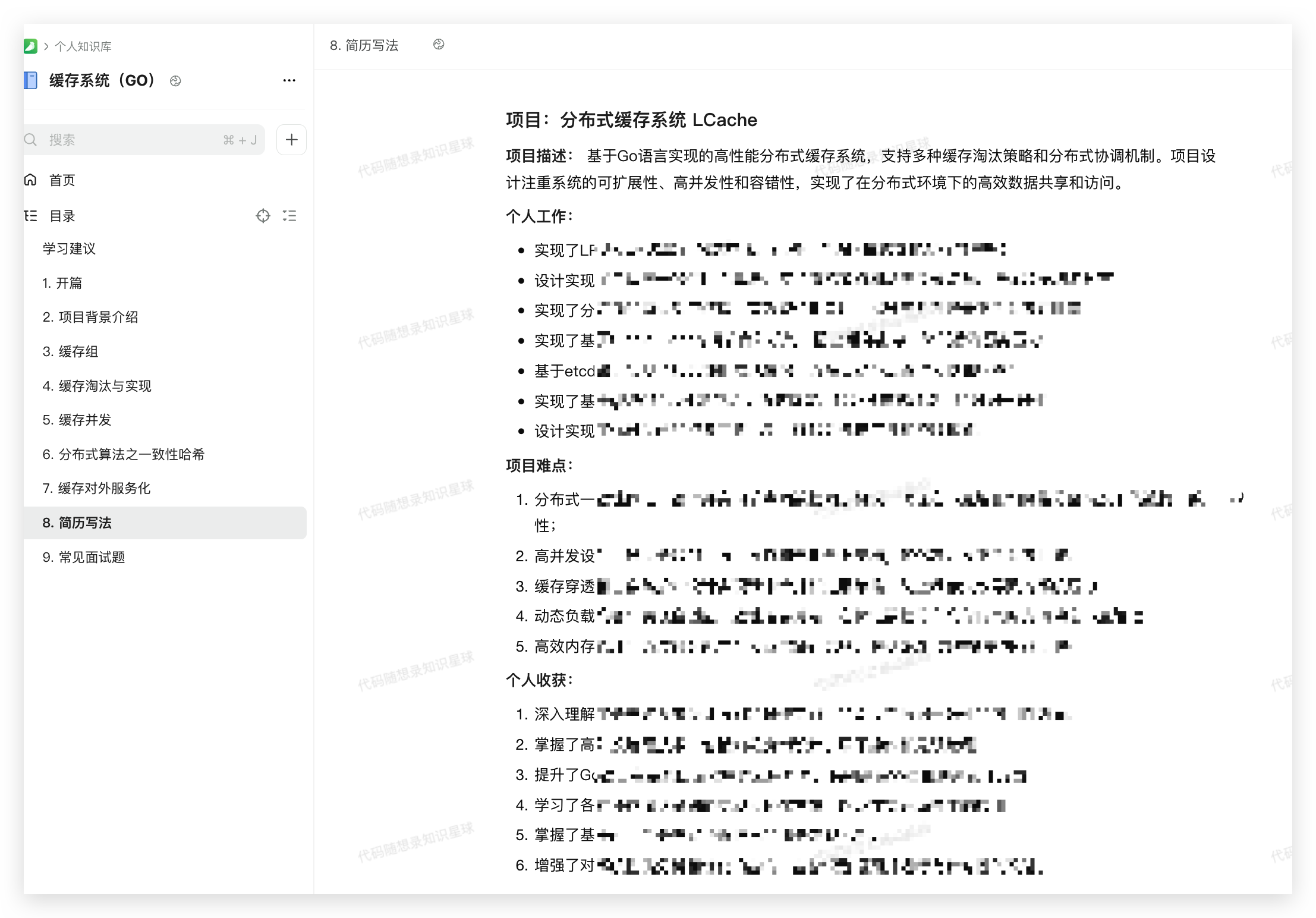
Task: Click the home icon beside 首页
Action: point(30,180)
